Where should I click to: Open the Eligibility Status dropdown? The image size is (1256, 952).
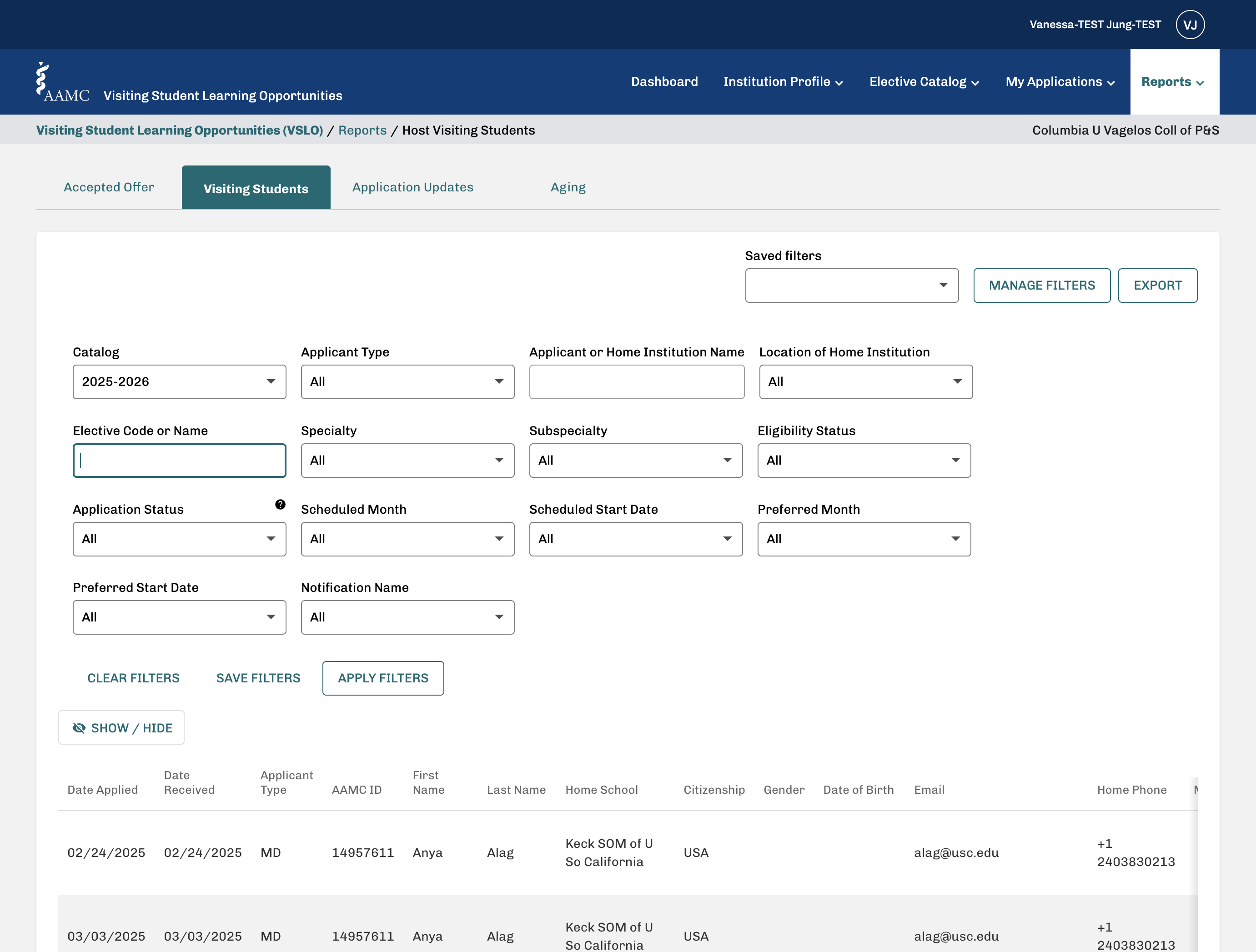pyautogui.click(x=864, y=460)
